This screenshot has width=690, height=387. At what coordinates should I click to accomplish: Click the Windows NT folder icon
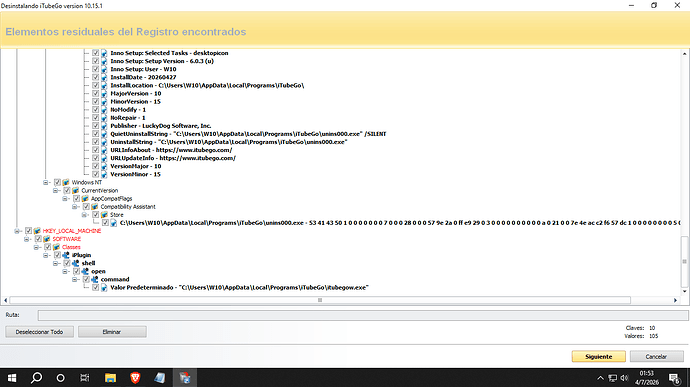(x=66, y=182)
